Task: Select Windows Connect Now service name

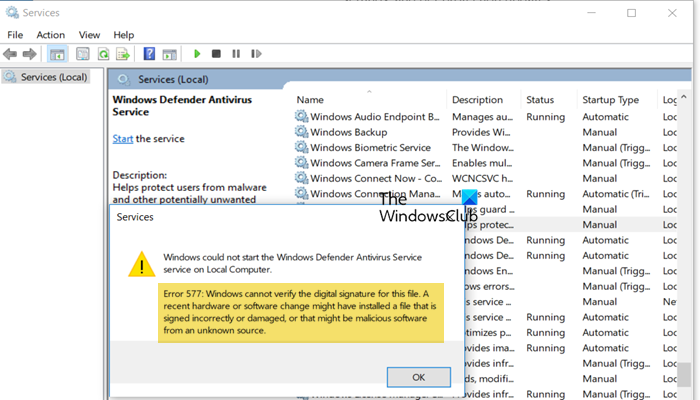Action: click(x=376, y=178)
